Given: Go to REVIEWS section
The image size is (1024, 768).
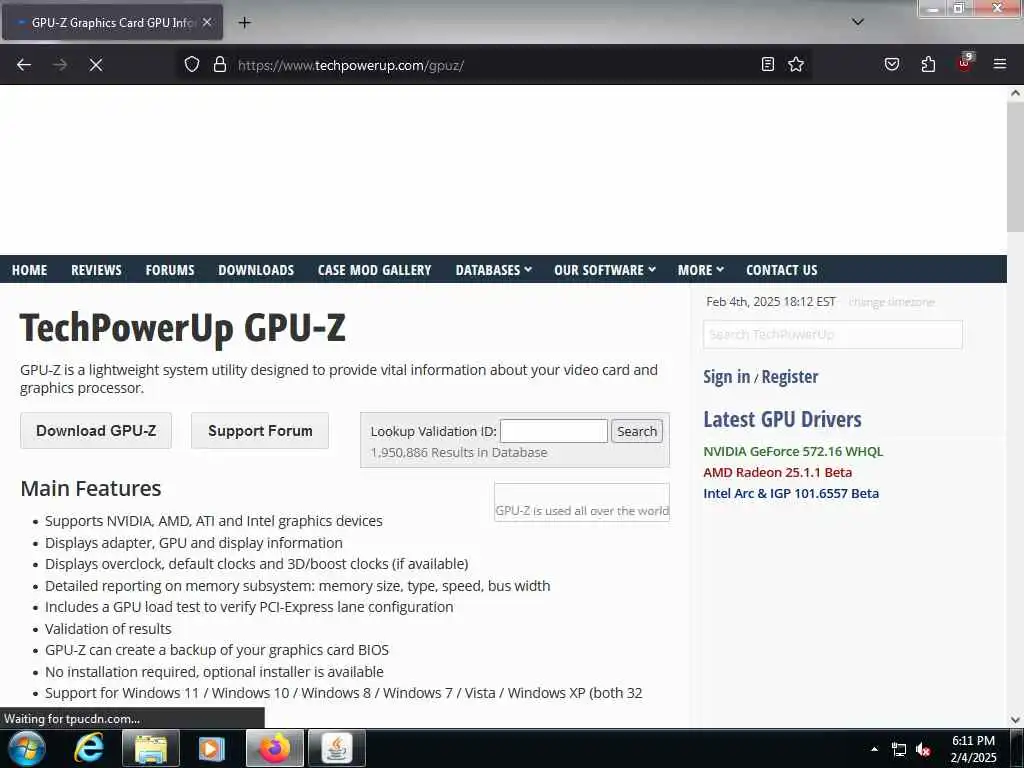Looking at the screenshot, I should (x=96, y=270).
